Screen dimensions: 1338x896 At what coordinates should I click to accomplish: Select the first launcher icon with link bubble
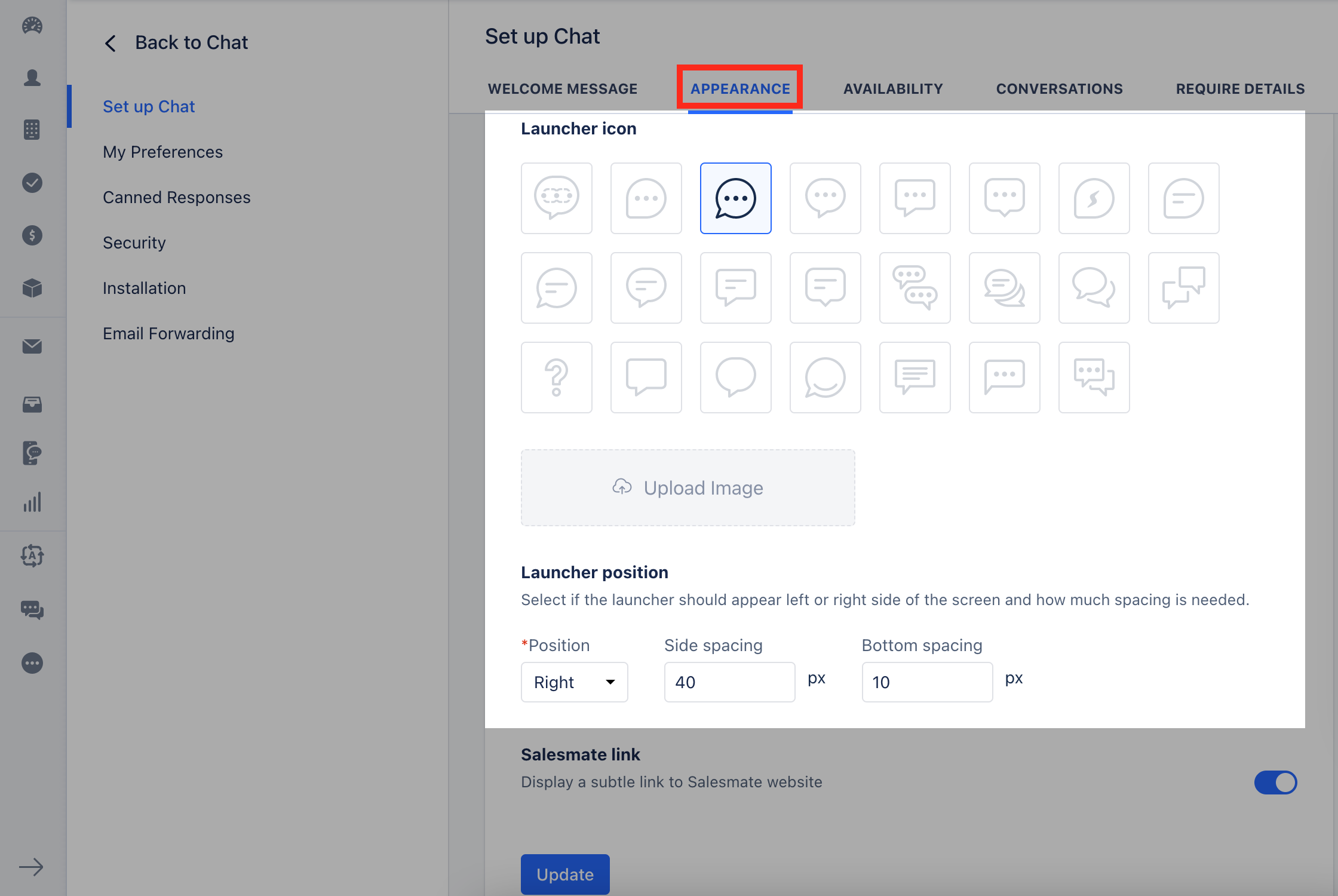click(557, 198)
